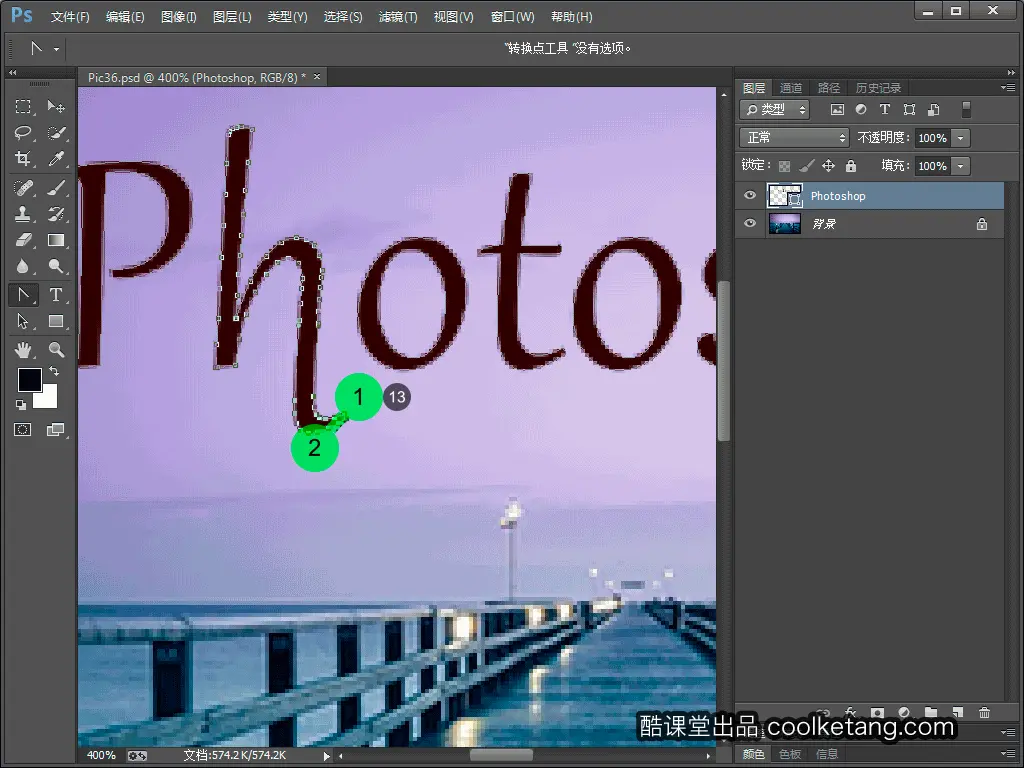
Task: Select the Eraser tool
Action: [x=24, y=240]
